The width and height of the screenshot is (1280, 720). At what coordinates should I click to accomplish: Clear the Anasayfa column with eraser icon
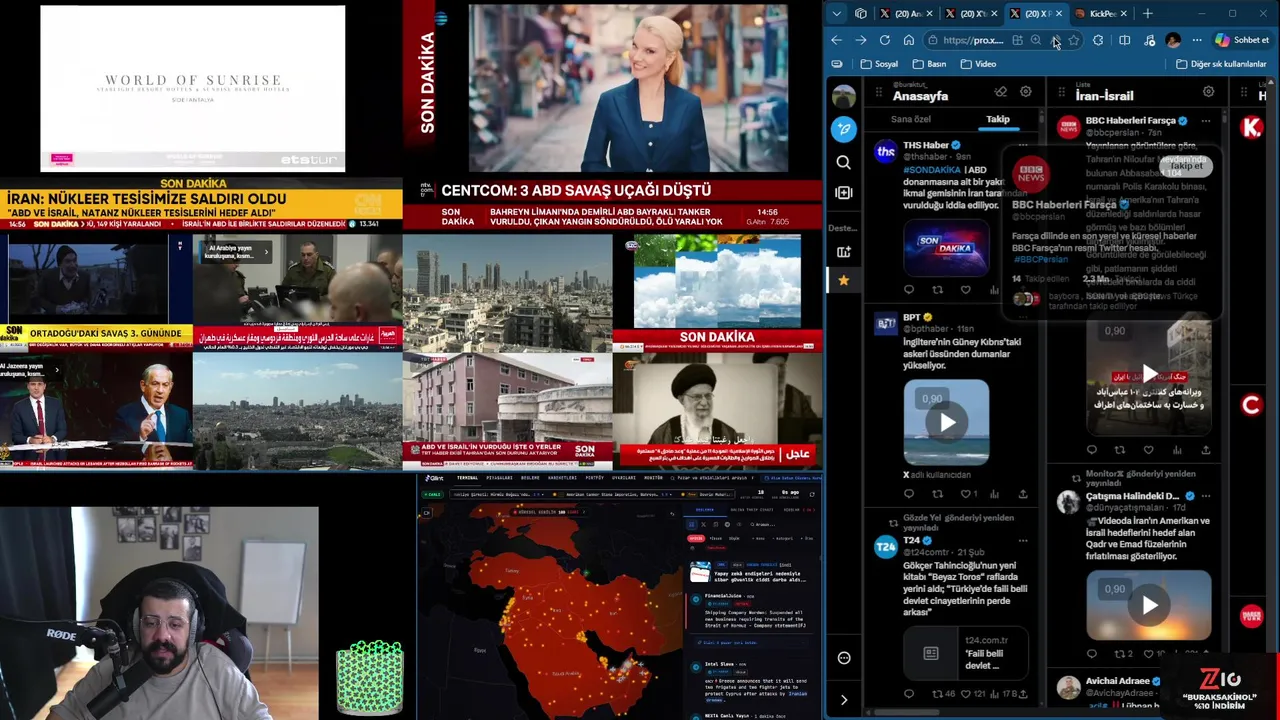1000,92
